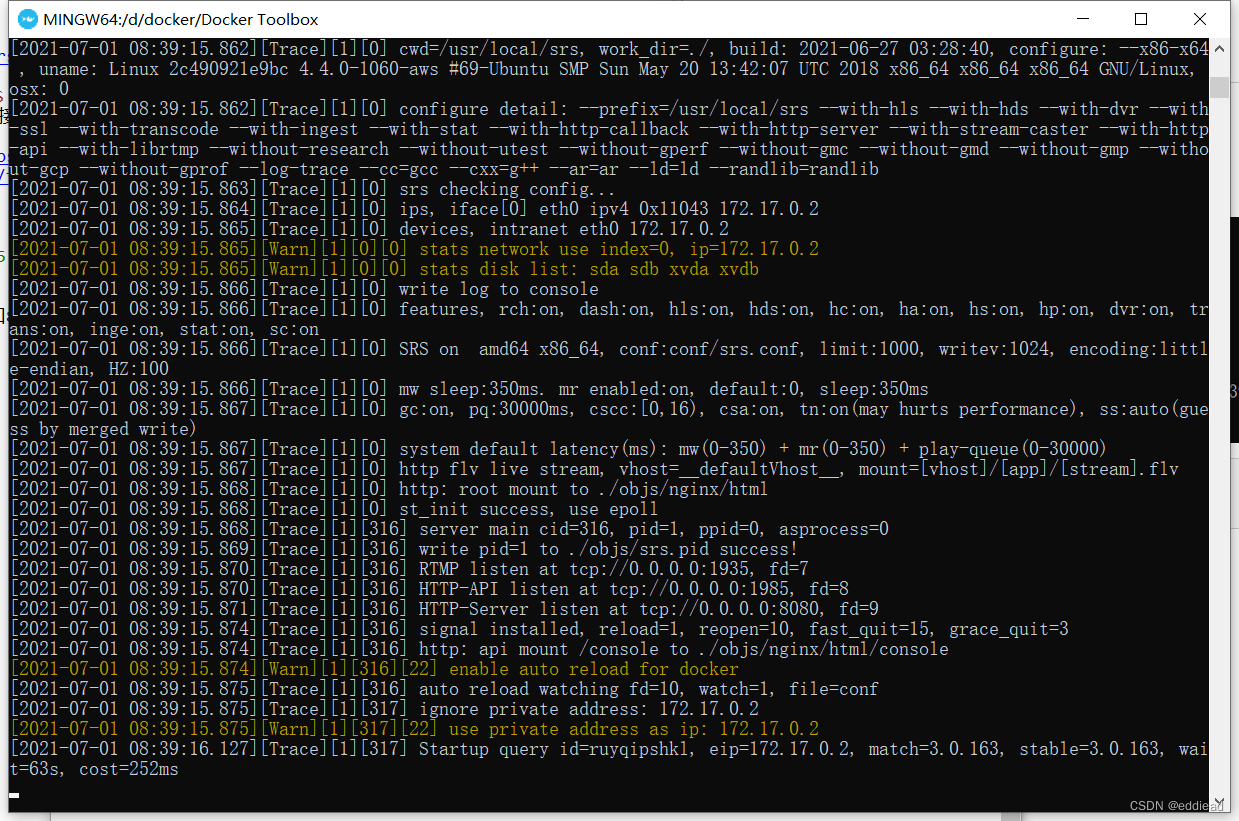Open the MINGW64 window system menu icon
1239x821 pixels.
[x=28, y=19]
